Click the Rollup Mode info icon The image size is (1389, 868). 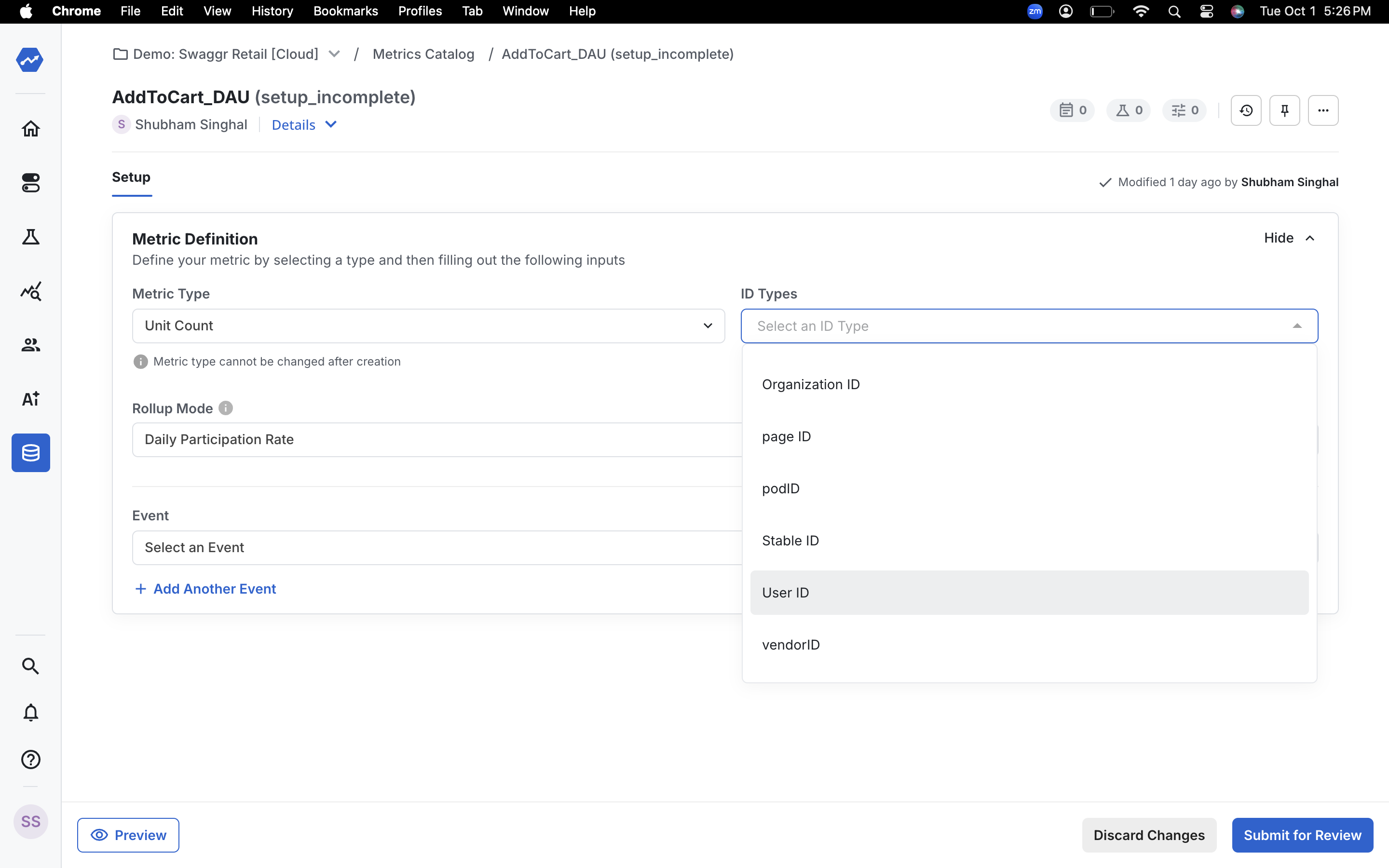point(226,408)
